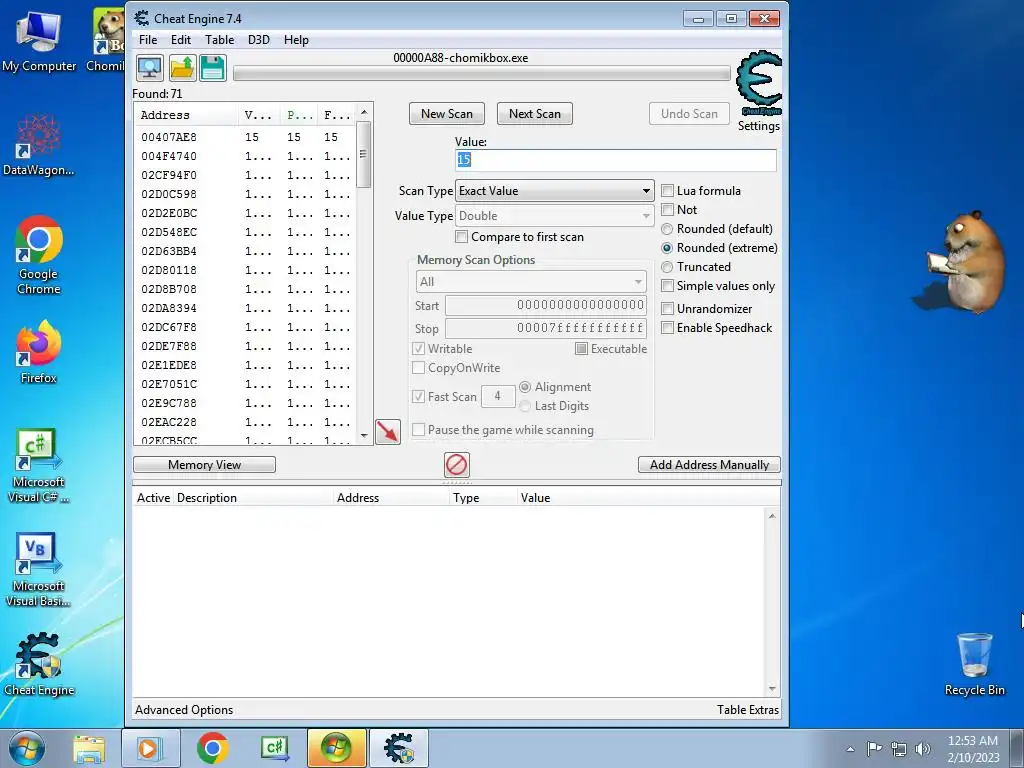Select the Truncated radio option
The width and height of the screenshot is (1024, 768).
click(667, 267)
